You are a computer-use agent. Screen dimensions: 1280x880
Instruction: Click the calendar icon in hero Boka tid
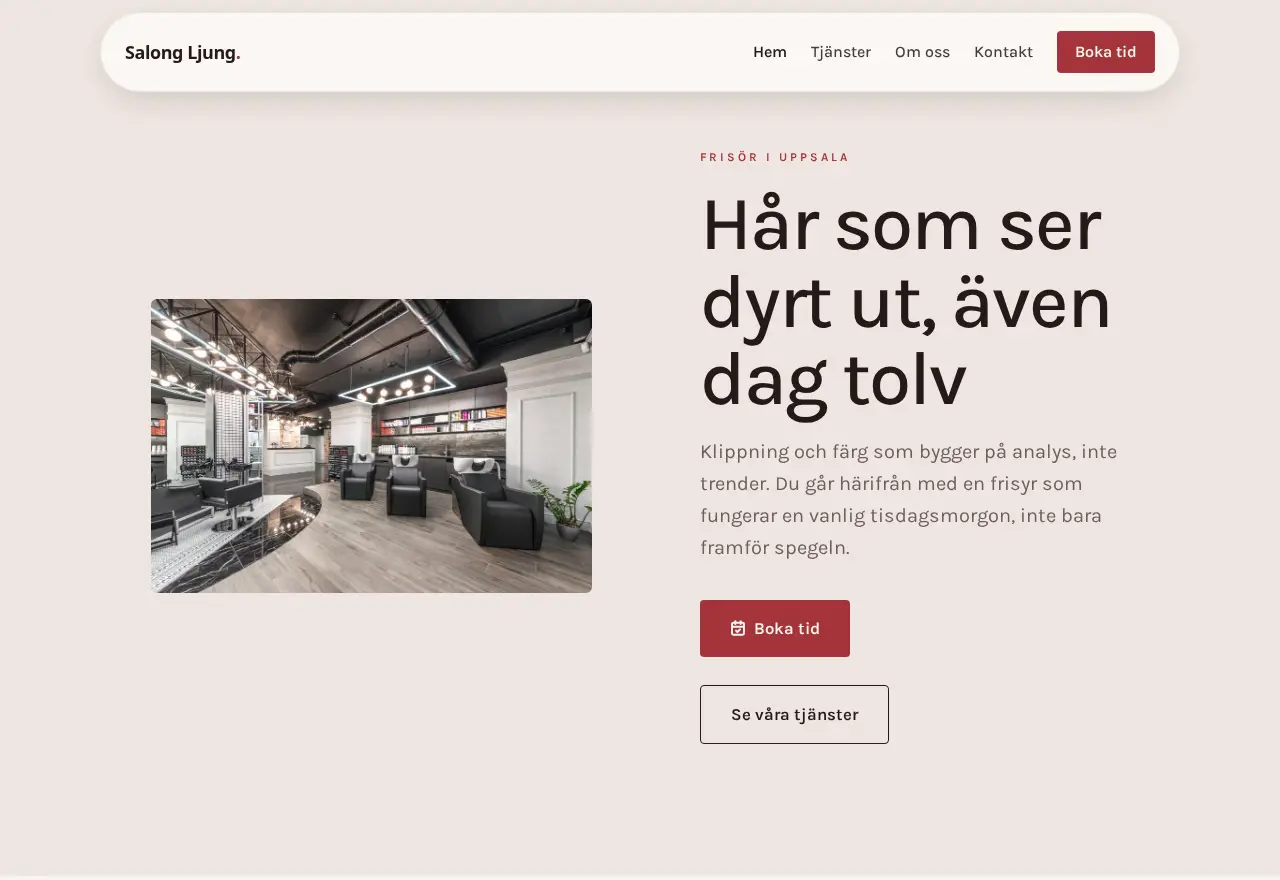738,628
